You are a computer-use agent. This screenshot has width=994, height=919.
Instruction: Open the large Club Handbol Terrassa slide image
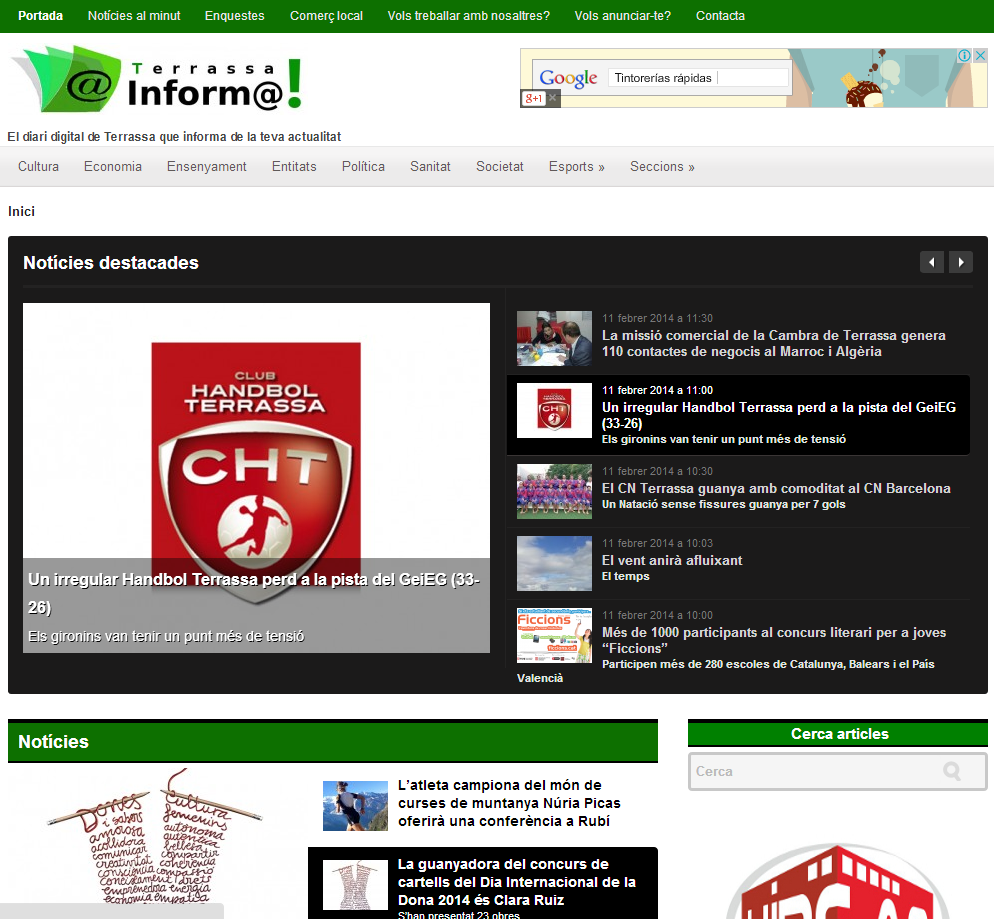click(x=256, y=431)
